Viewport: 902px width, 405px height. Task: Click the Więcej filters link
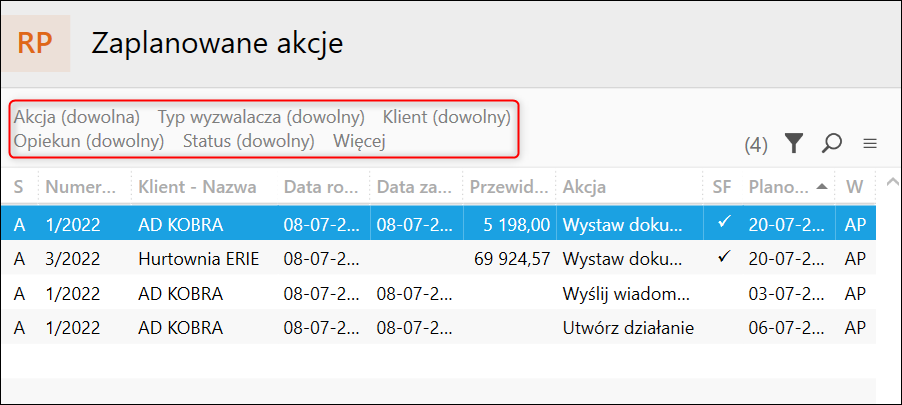360,141
